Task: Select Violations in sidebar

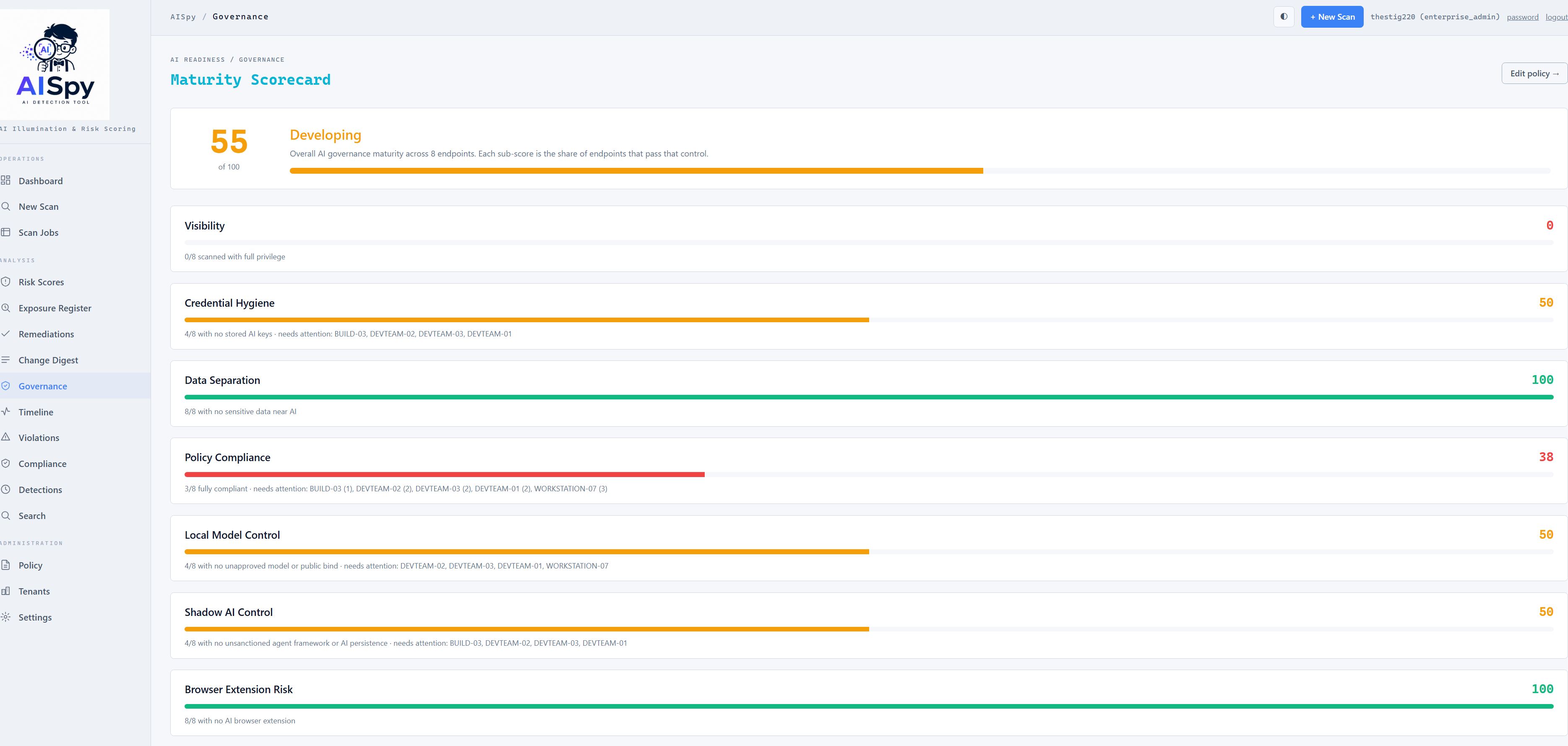Action: [x=76, y=438]
